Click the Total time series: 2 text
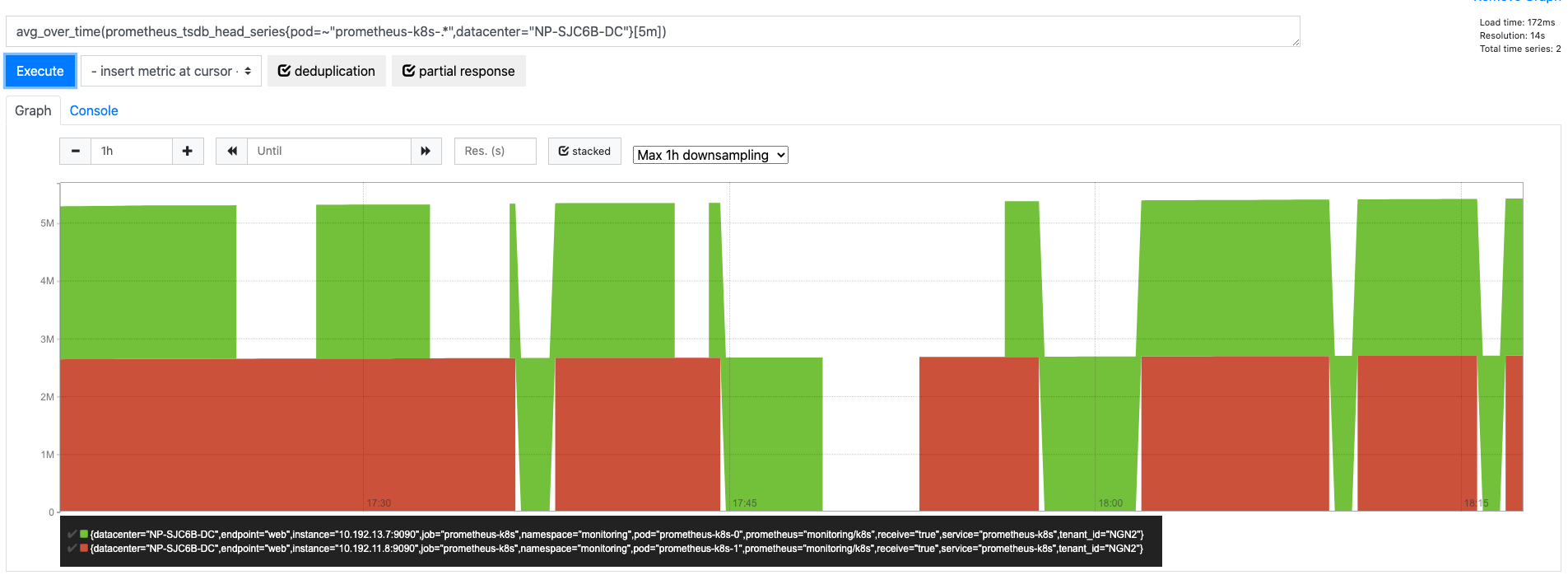1568x575 pixels. tap(1520, 49)
